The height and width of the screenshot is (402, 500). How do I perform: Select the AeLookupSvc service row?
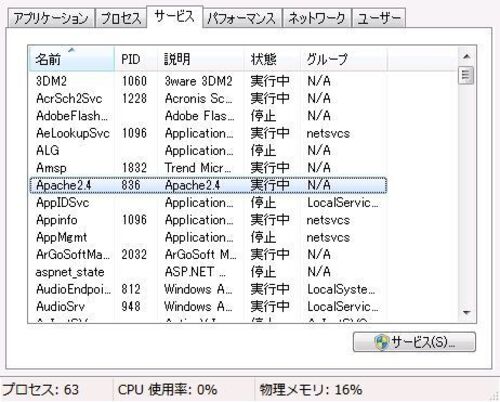pyautogui.click(x=208, y=133)
